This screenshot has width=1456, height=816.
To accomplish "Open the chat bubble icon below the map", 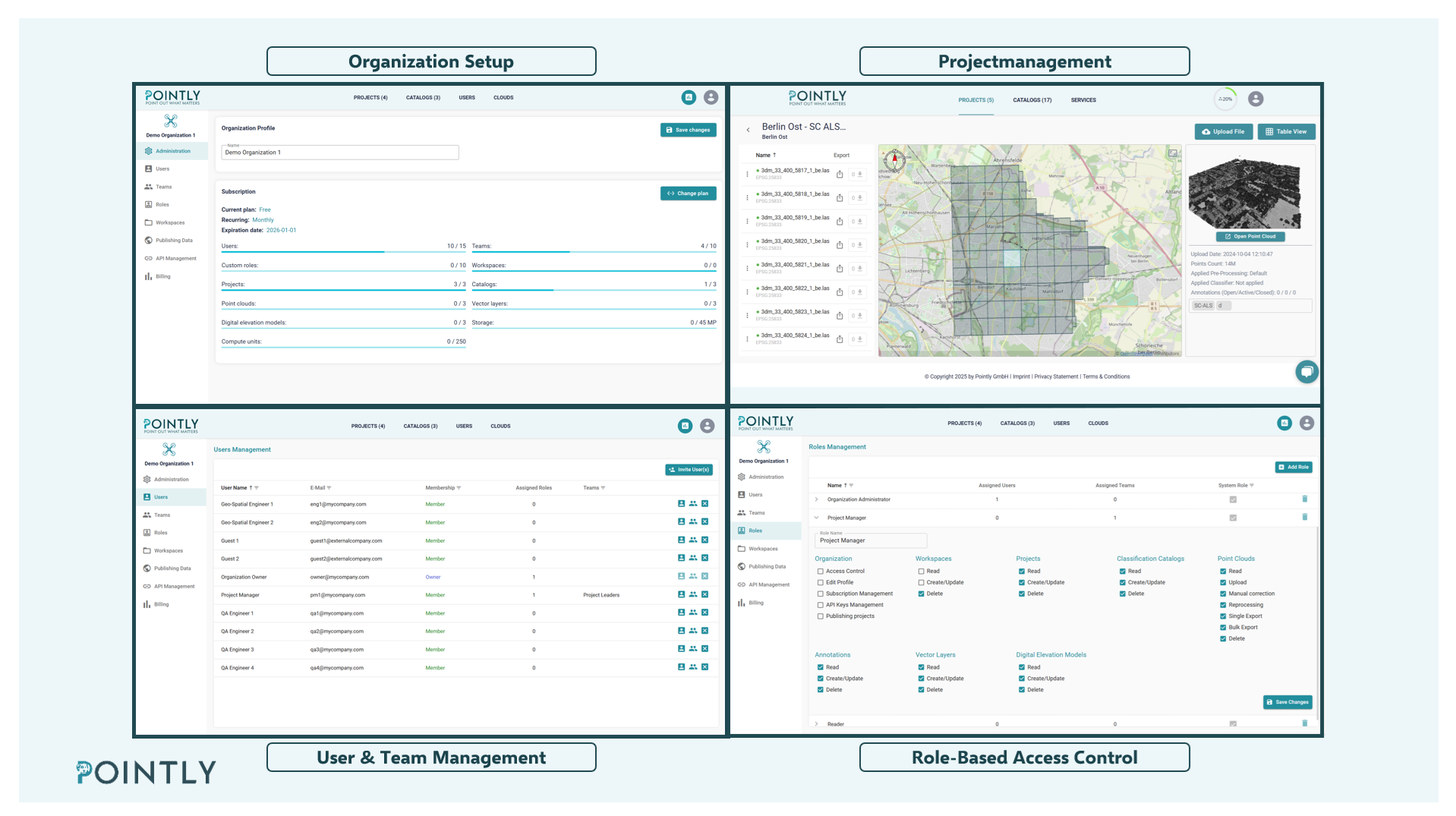I will pos(1306,372).
